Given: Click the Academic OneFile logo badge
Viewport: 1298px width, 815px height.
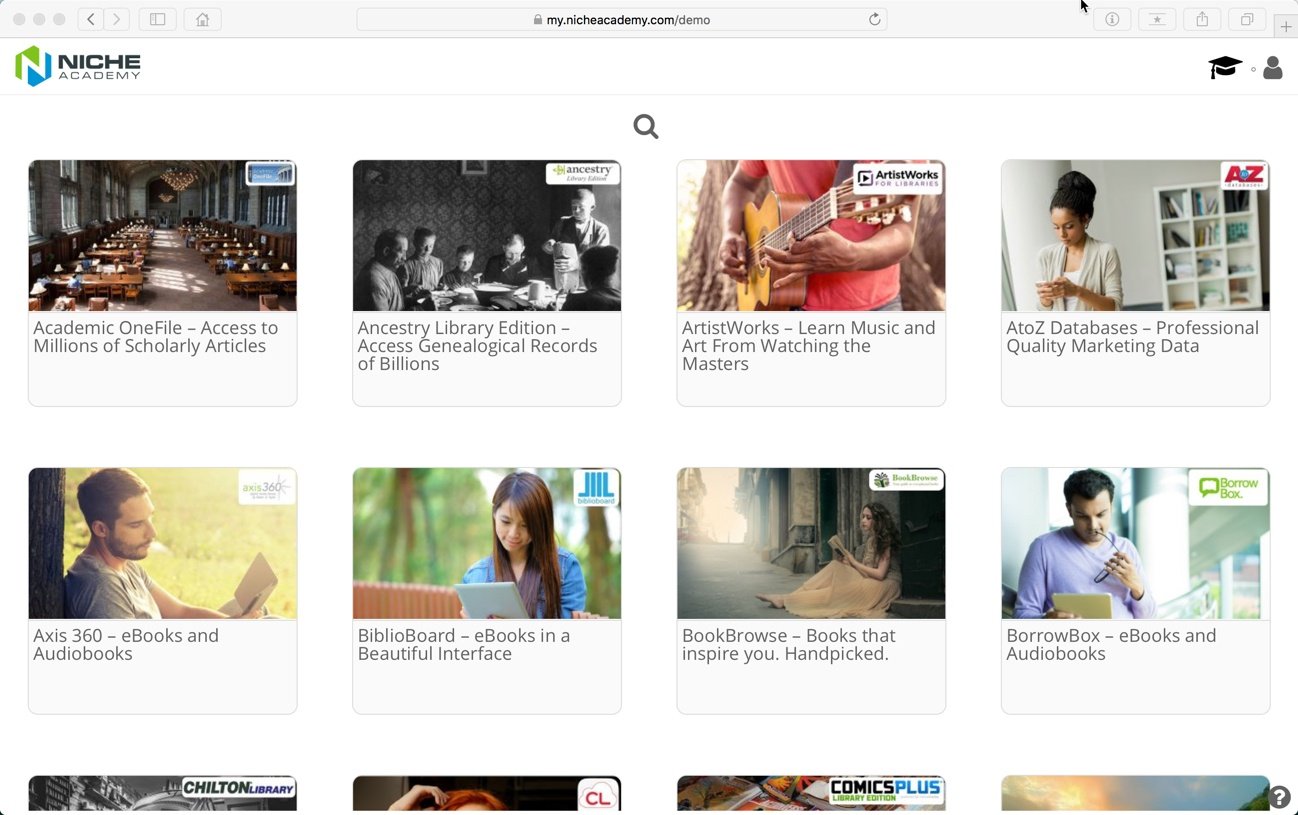Looking at the screenshot, I should [270, 174].
